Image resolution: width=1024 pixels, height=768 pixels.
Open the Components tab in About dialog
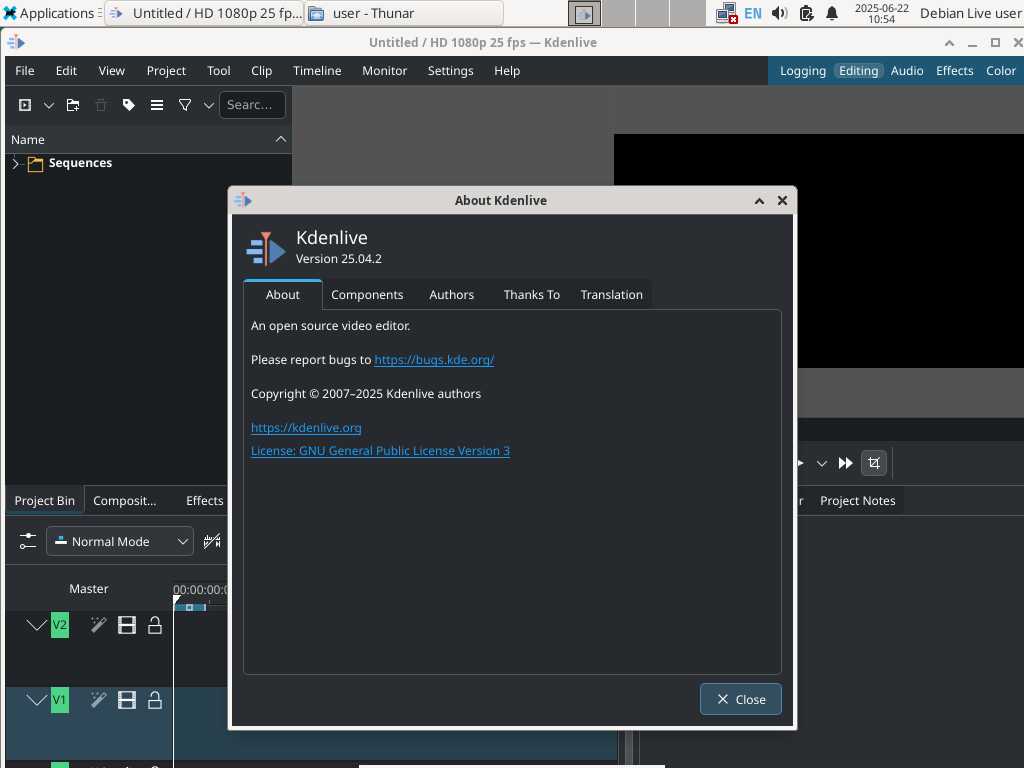(x=367, y=295)
